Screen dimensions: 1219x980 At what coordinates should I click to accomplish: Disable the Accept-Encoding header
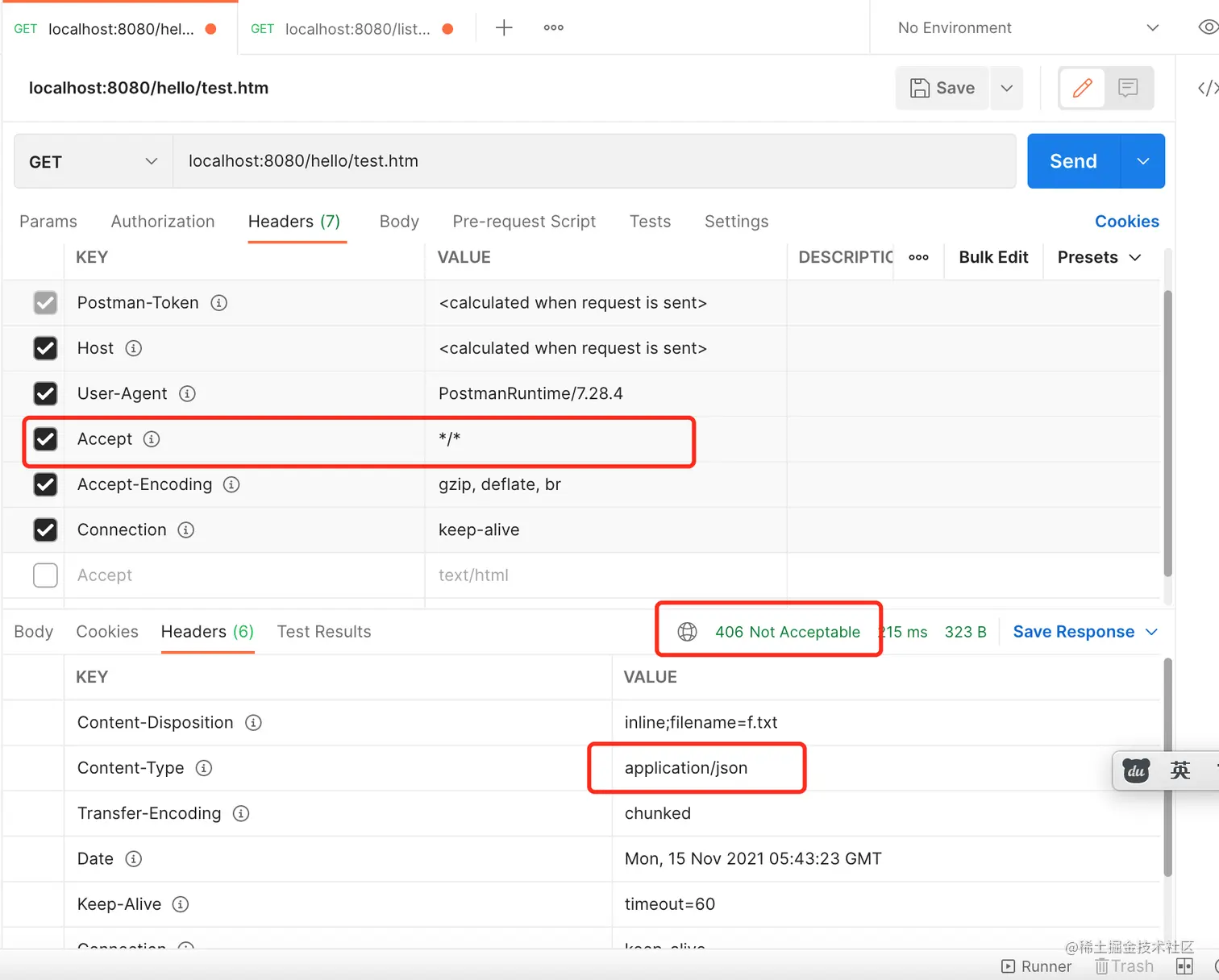(45, 484)
